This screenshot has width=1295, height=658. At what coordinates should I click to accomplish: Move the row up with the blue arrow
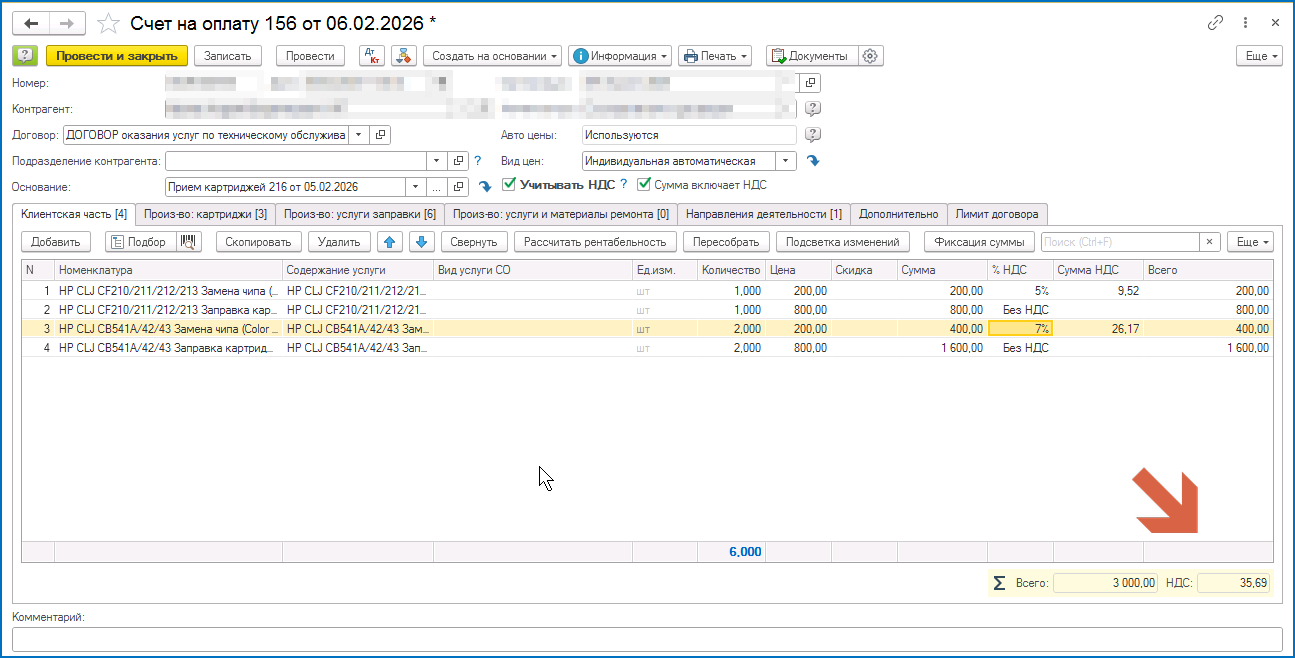(390, 242)
